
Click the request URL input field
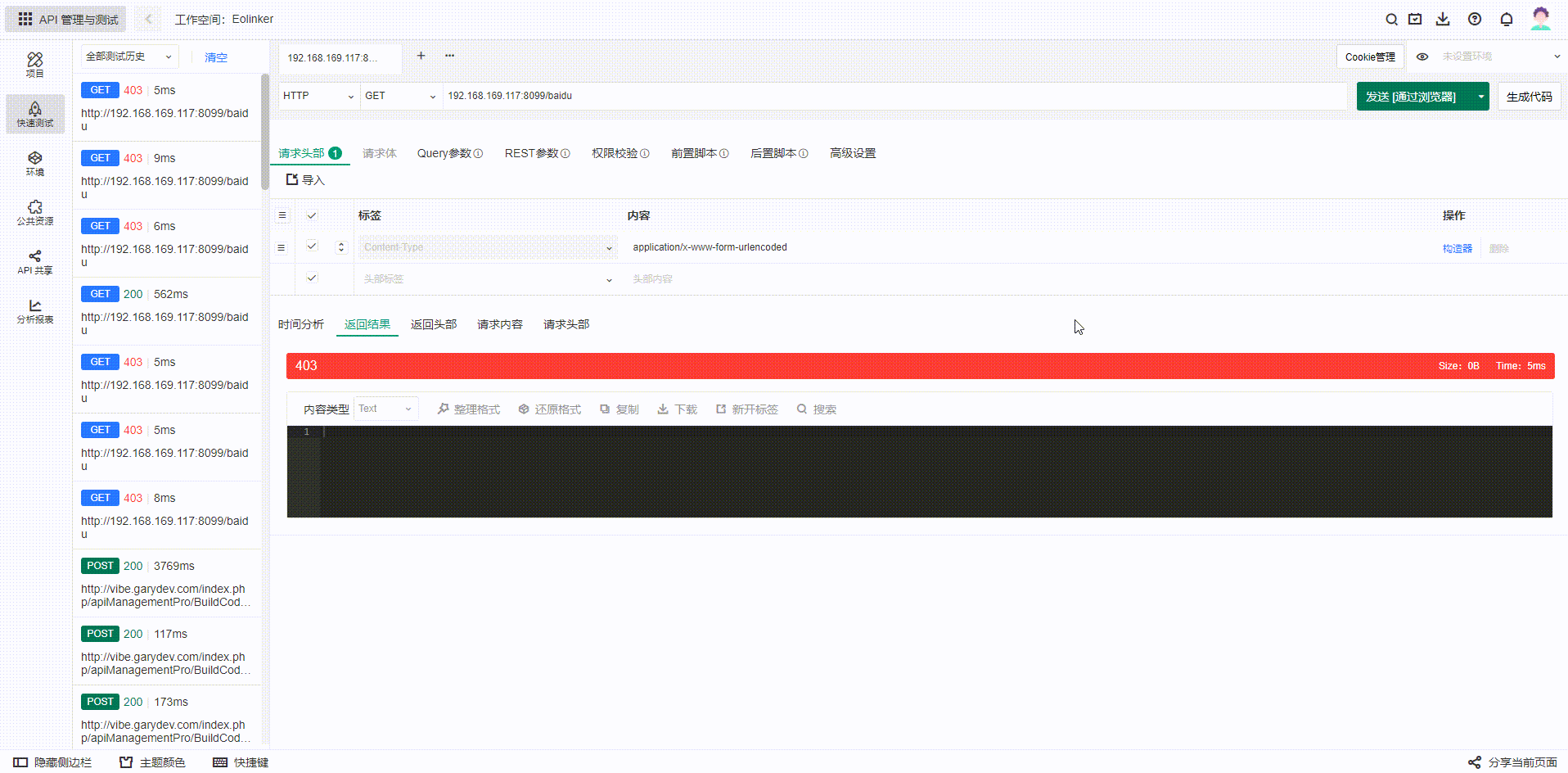(x=894, y=96)
